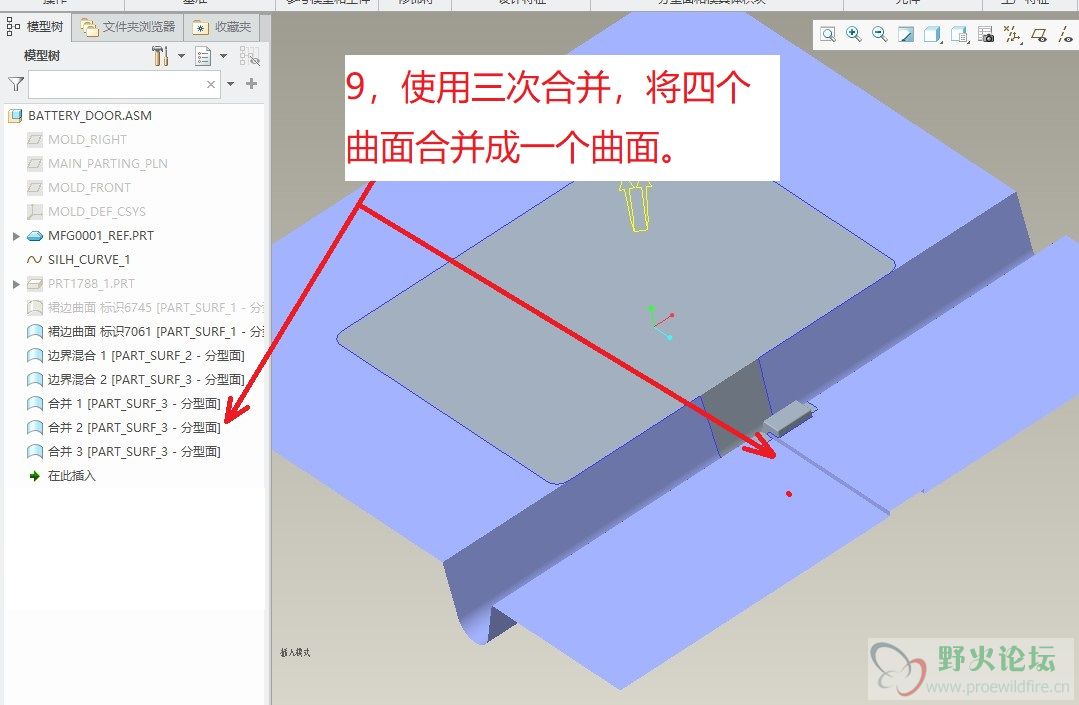
Task: Select 合并 3 feature in tree
Action: click(134, 452)
